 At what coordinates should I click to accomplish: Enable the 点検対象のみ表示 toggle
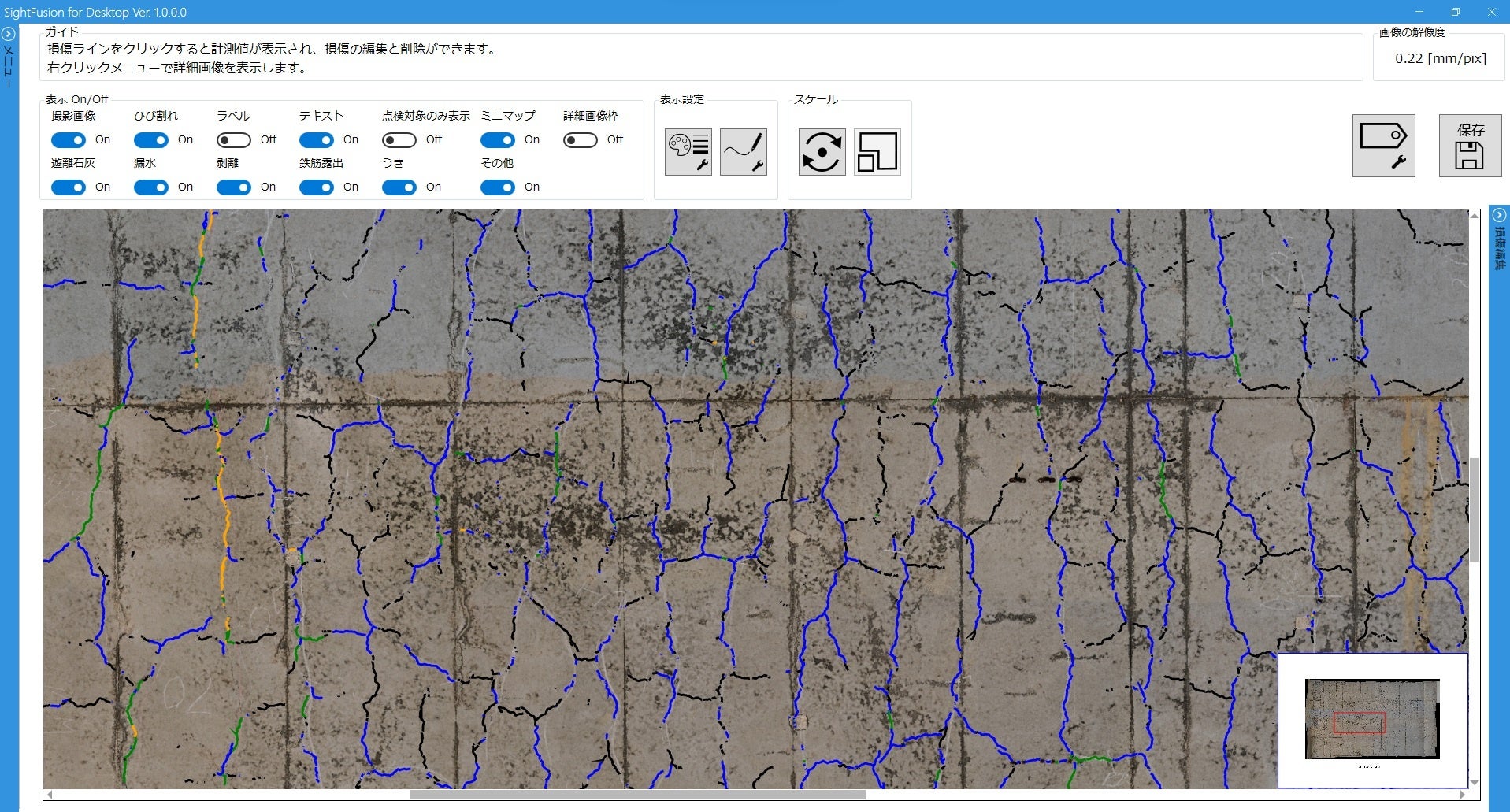coord(399,140)
